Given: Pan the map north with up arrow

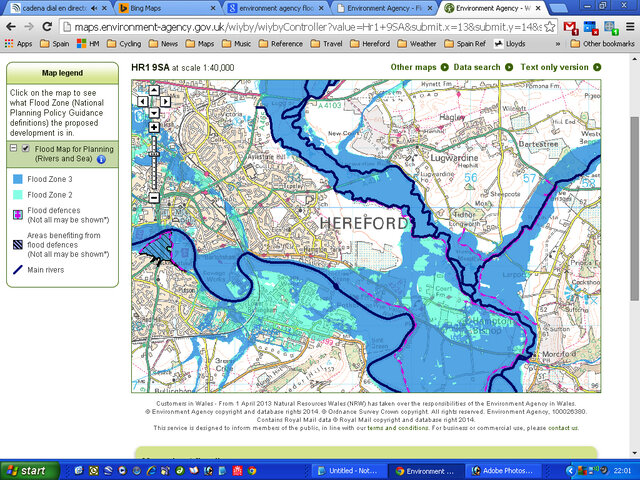Looking at the screenshot, I should pyautogui.click(x=154, y=90).
